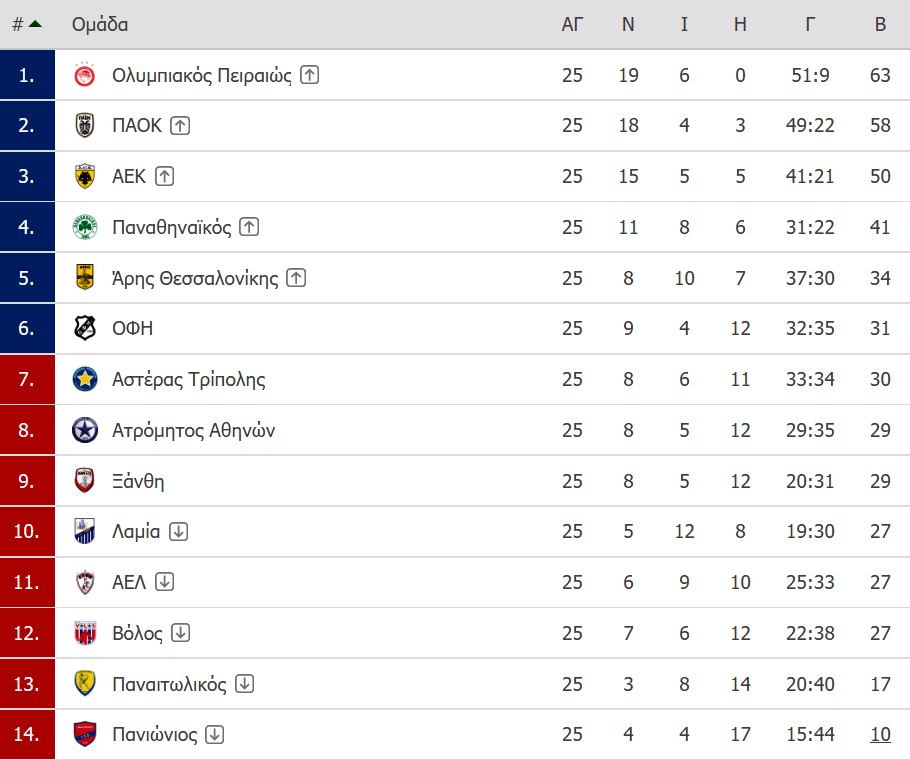Click the ΟΦΗ black and white crest

click(85, 328)
